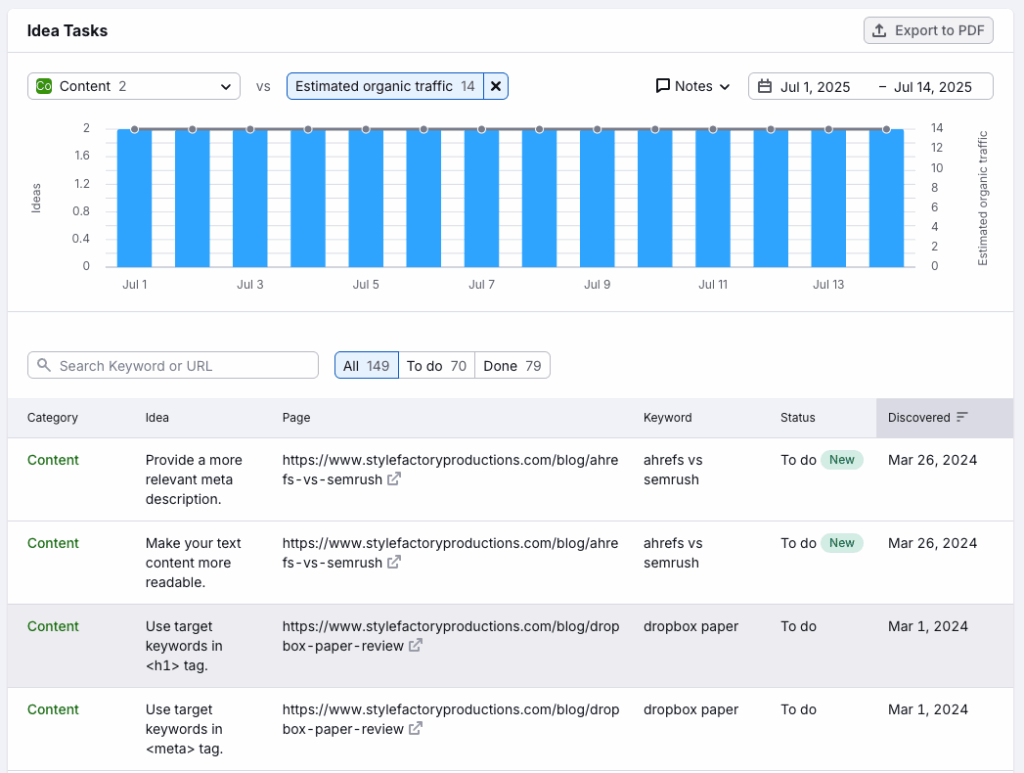
Task: Click New badge in readable content row
Action: (842, 543)
